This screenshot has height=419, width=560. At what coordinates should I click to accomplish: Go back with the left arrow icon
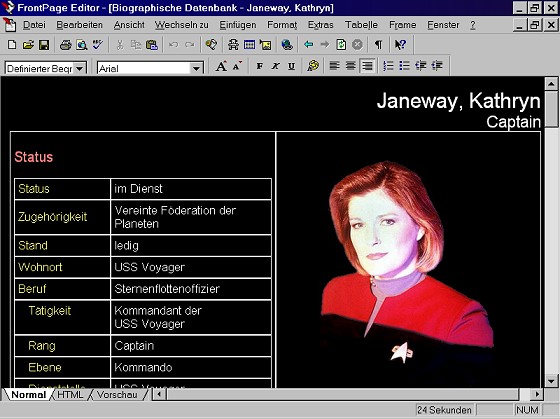point(309,45)
